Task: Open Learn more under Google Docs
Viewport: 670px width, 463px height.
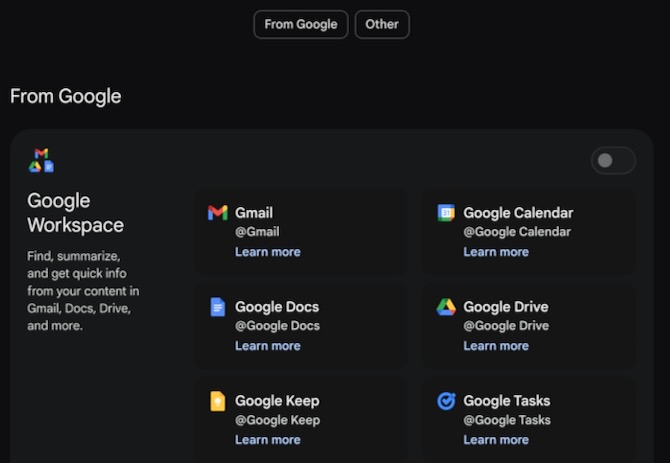Action: (x=267, y=346)
